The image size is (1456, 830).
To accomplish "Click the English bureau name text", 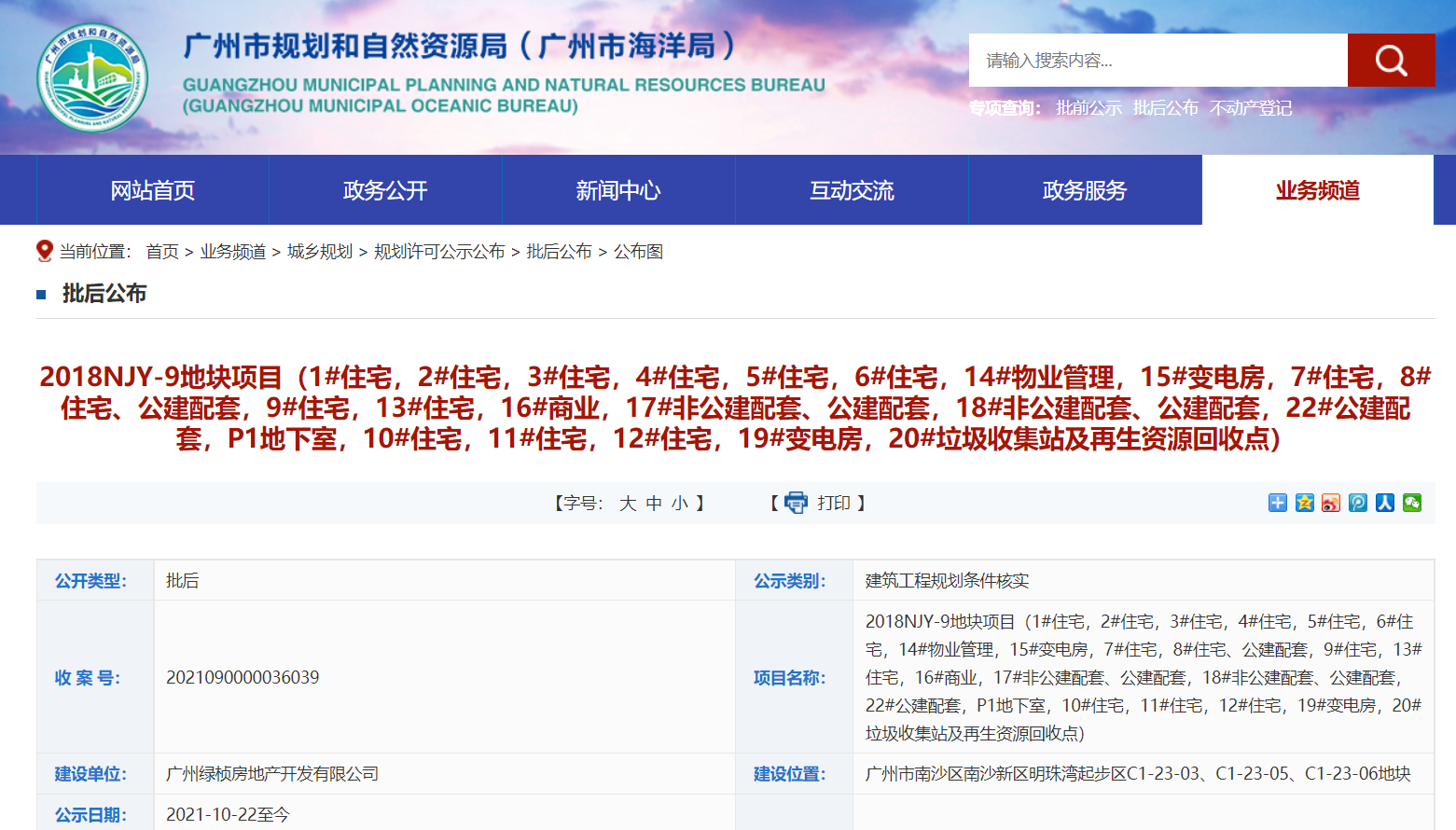I will point(504,95).
